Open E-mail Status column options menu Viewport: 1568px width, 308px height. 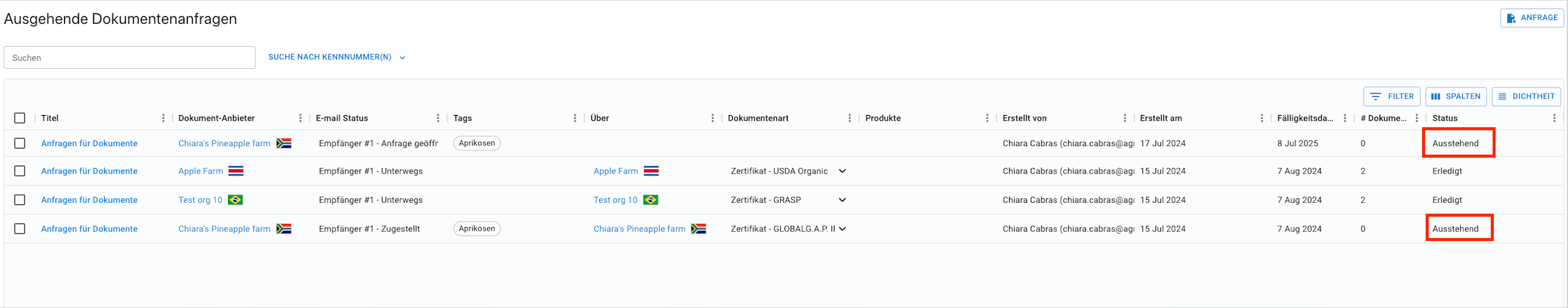point(438,118)
